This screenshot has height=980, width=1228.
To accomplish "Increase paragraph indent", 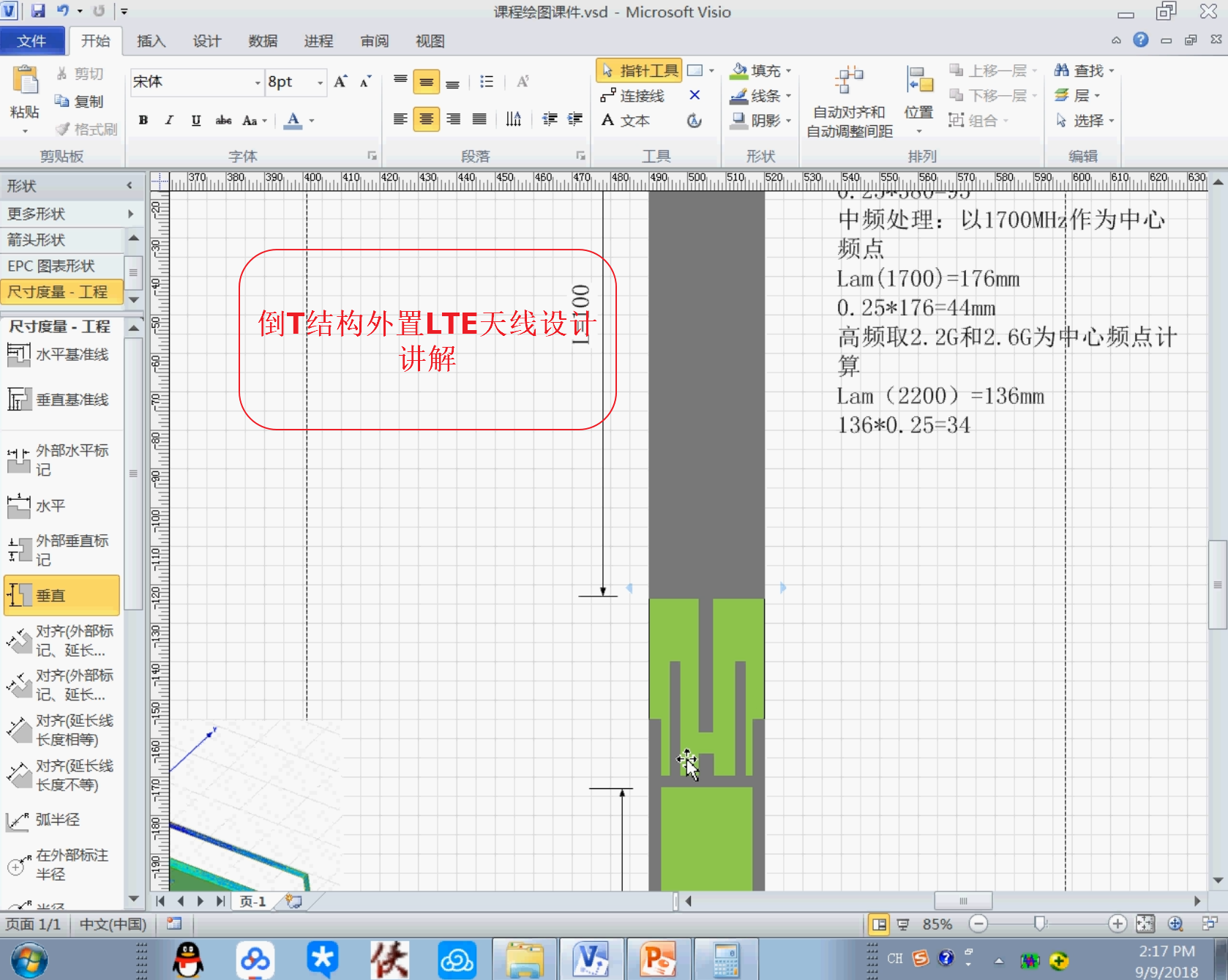I will pyautogui.click(x=575, y=119).
